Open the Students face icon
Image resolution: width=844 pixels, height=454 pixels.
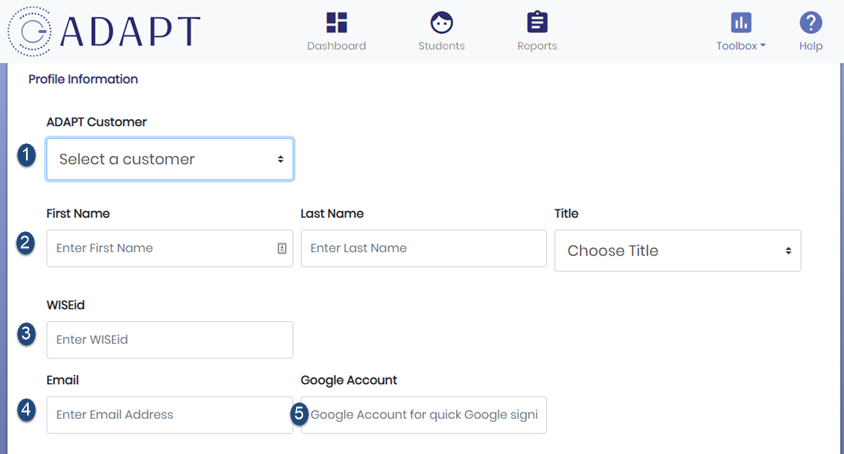coord(441,23)
